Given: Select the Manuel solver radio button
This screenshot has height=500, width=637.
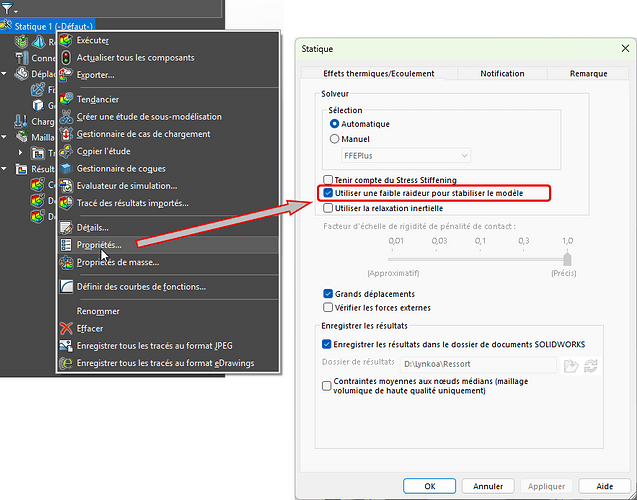Looking at the screenshot, I should pos(334,139).
